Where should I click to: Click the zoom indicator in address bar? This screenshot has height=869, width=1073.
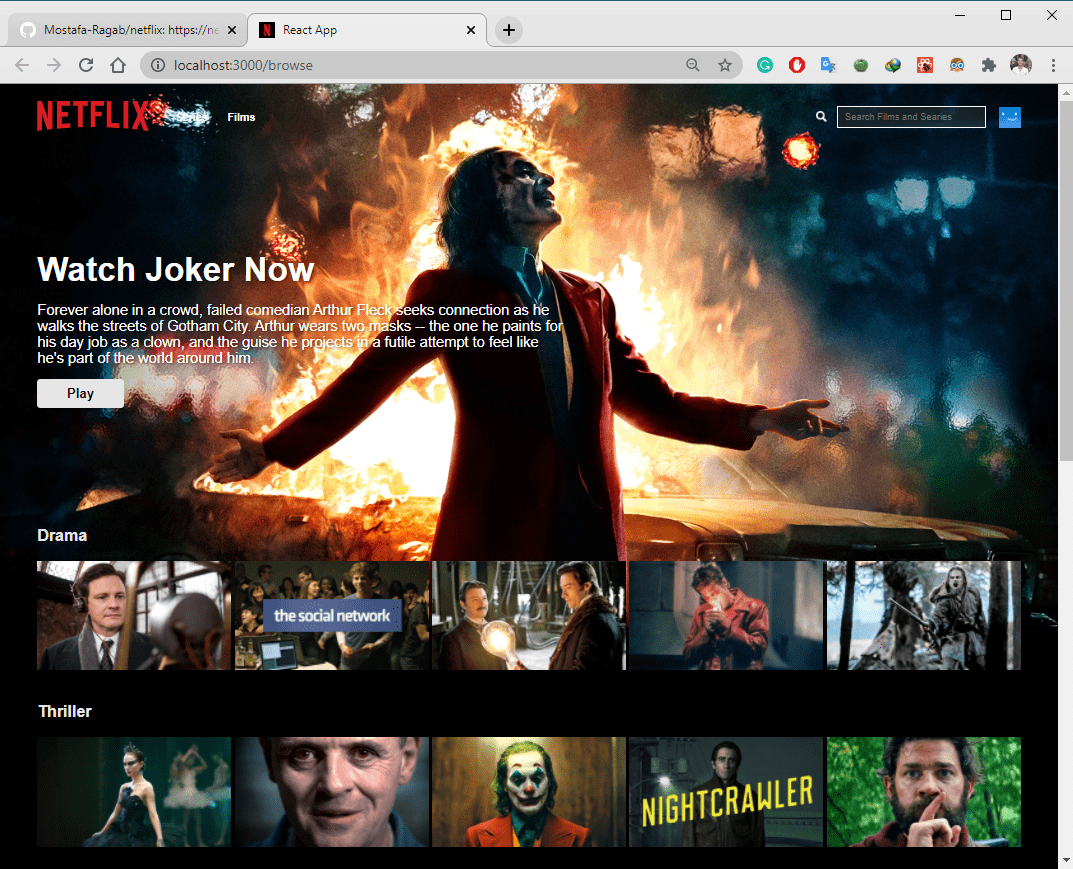click(693, 65)
